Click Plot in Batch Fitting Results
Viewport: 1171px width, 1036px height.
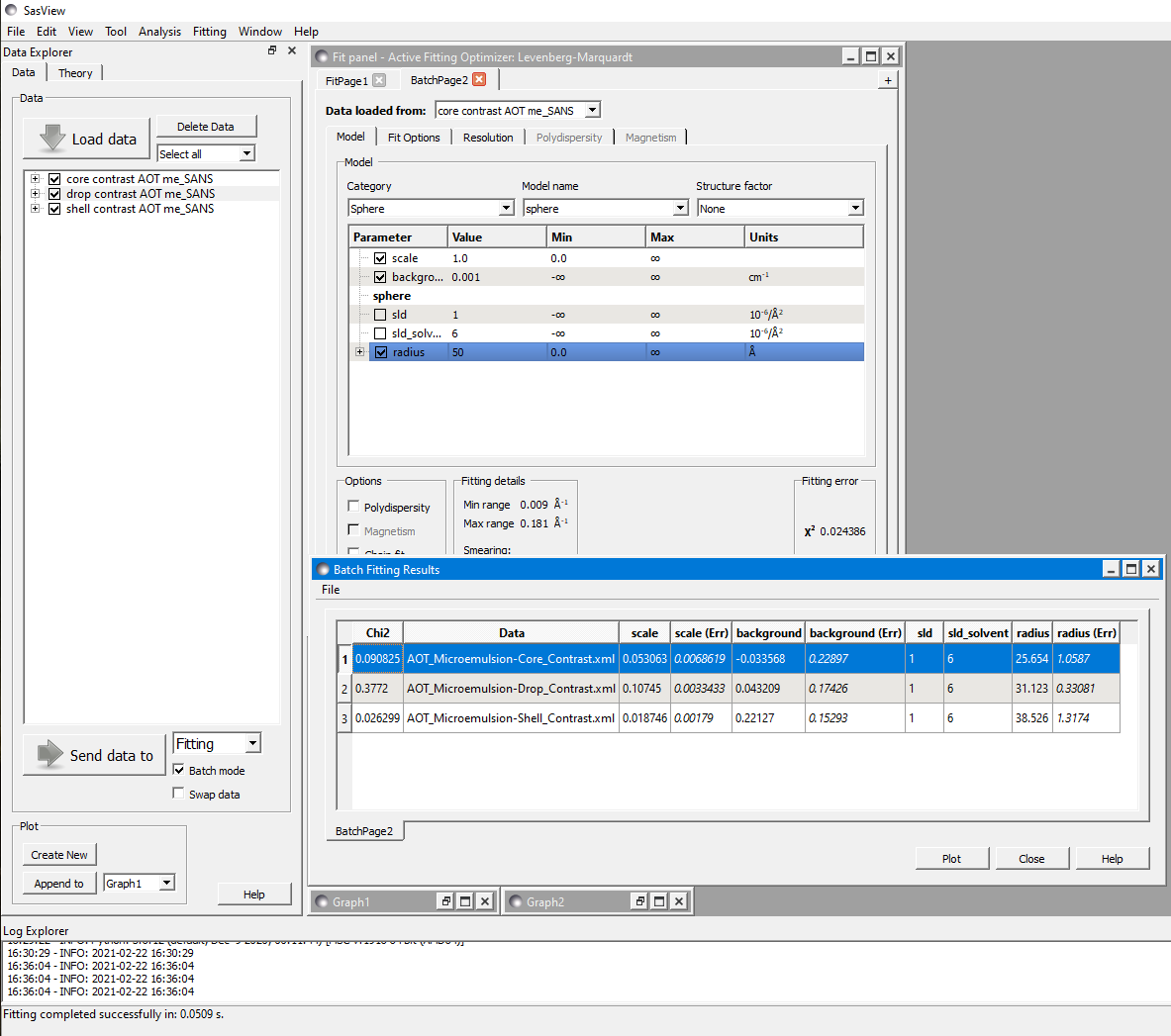(951, 858)
